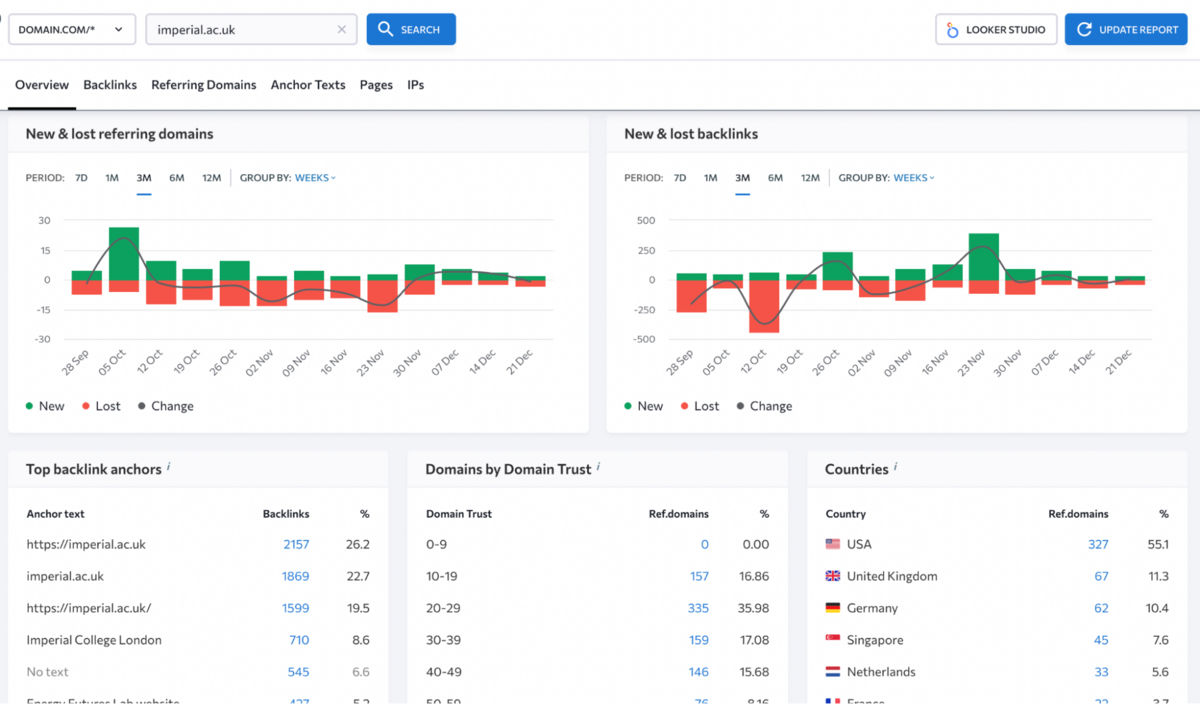
Task: Click info icon beside Countries heading
Action: [895, 467]
